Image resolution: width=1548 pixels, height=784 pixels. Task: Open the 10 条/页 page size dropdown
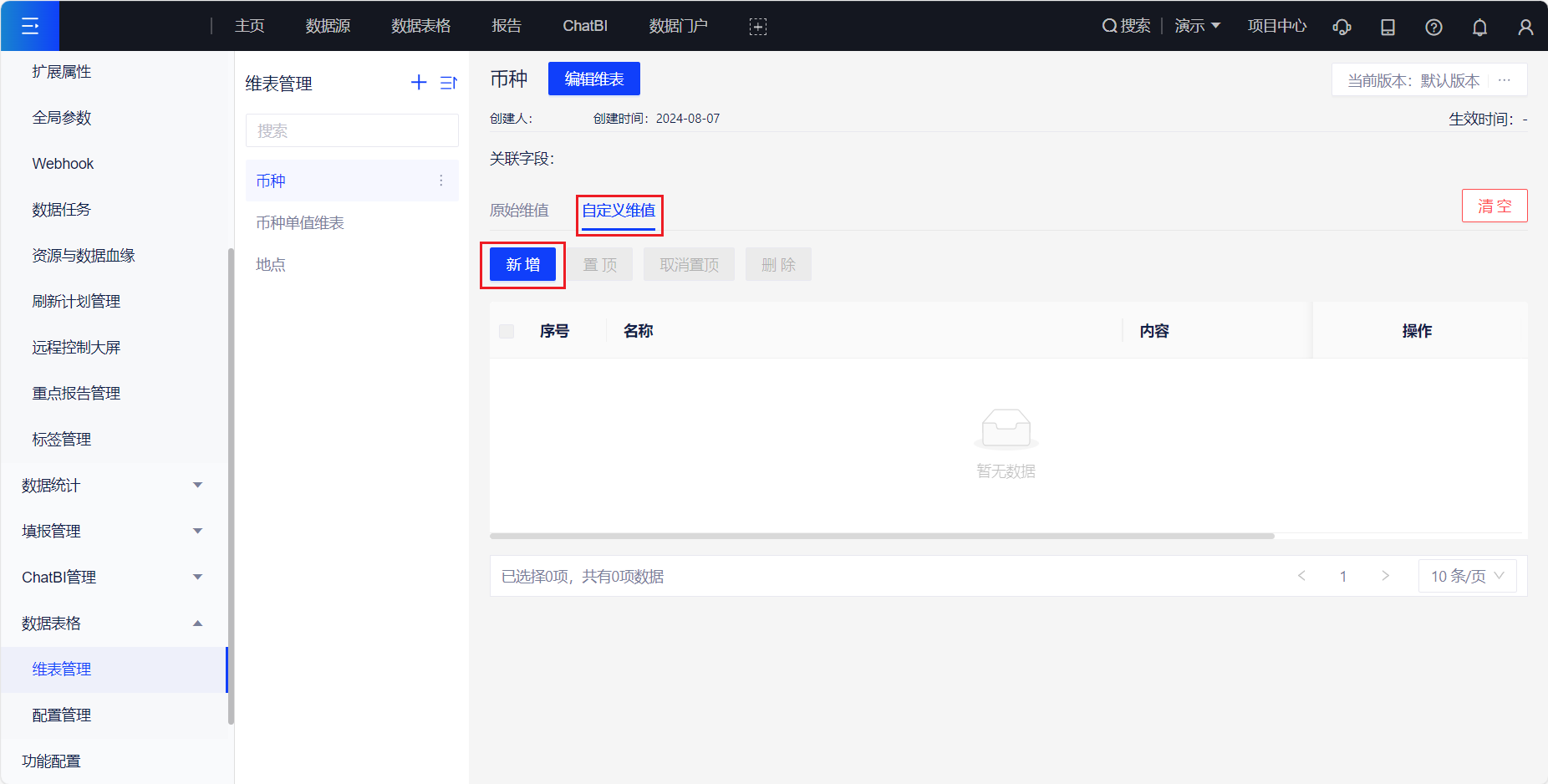click(x=1467, y=576)
